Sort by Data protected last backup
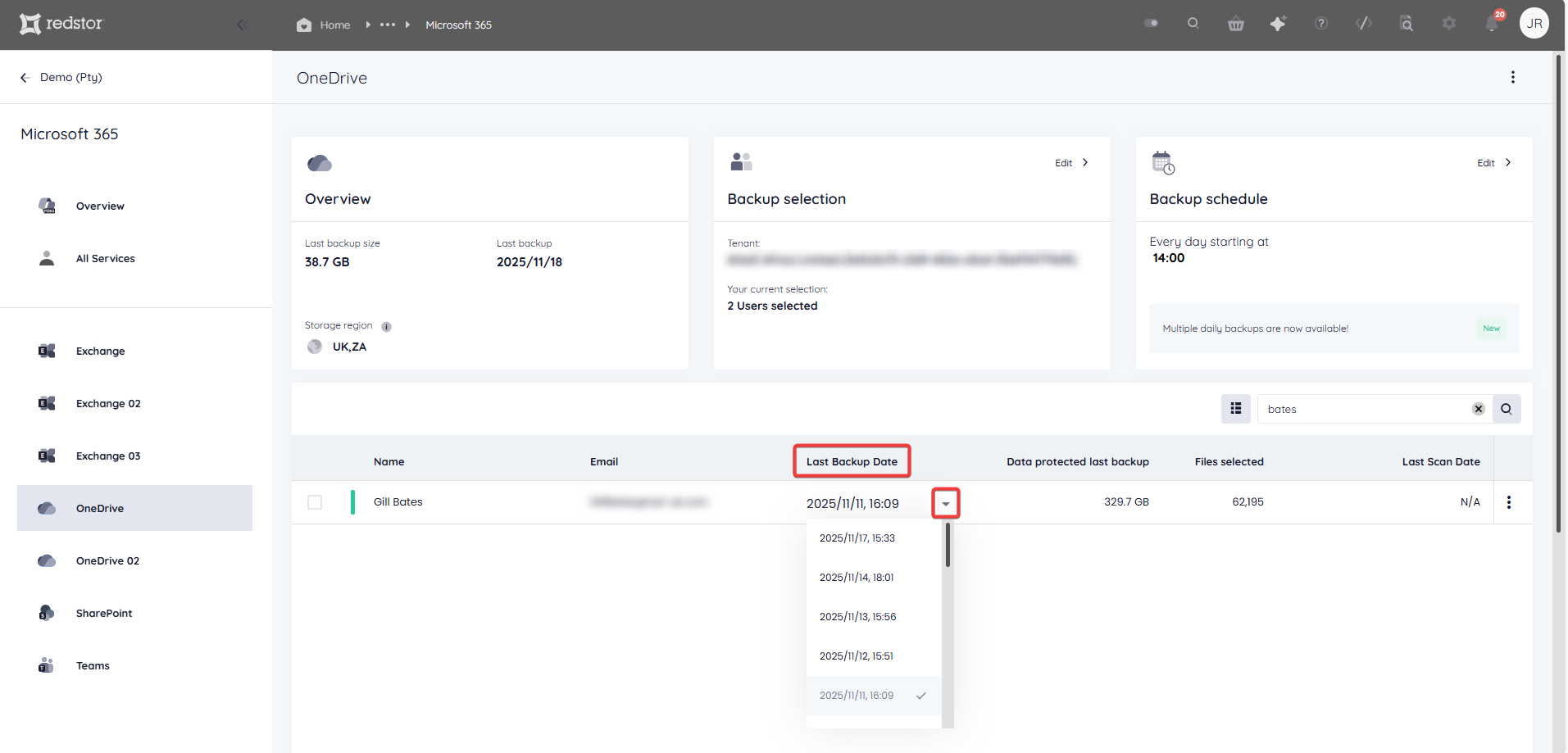The height and width of the screenshot is (753, 1568). (x=1078, y=462)
